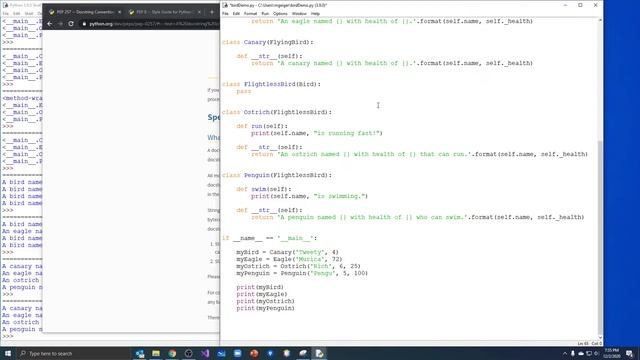Click the editor scrollbar up arrow
This screenshot has height=360, width=640.
tap(600, 20)
